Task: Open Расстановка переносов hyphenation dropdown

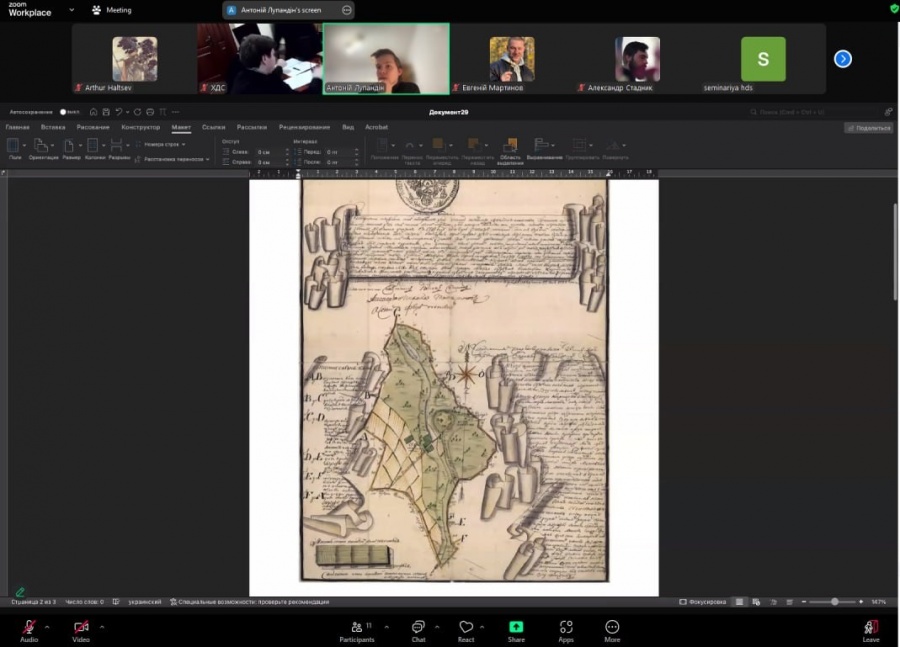Action: (172, 159)
